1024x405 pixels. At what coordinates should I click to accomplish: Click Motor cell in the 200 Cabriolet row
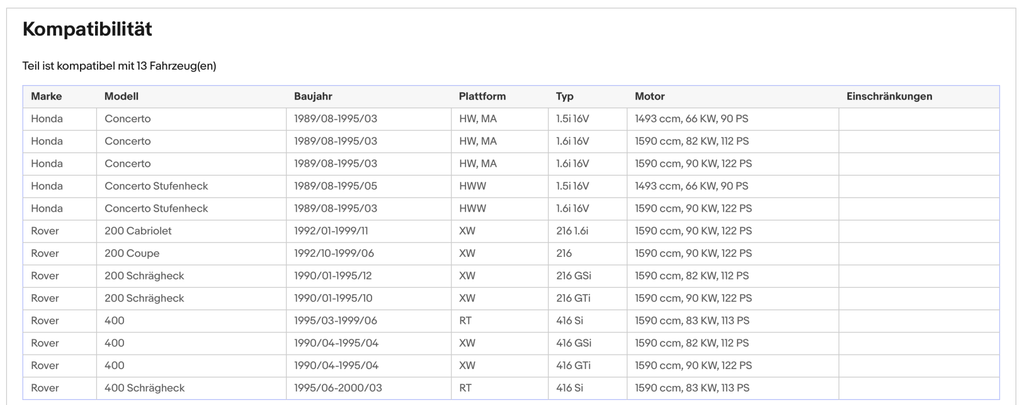coord(693,231)
